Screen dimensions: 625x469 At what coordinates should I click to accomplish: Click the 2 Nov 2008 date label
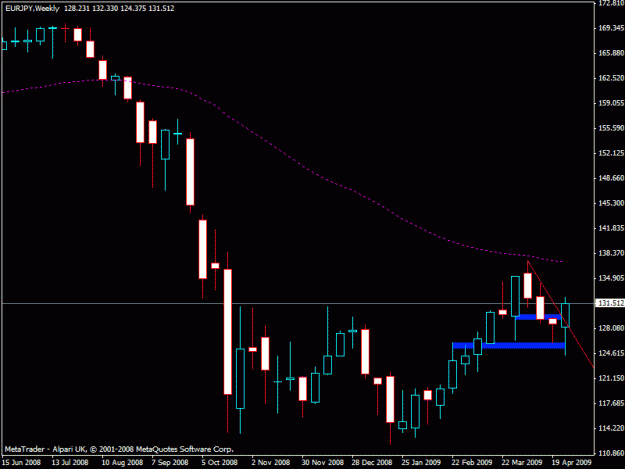(270, 463)
